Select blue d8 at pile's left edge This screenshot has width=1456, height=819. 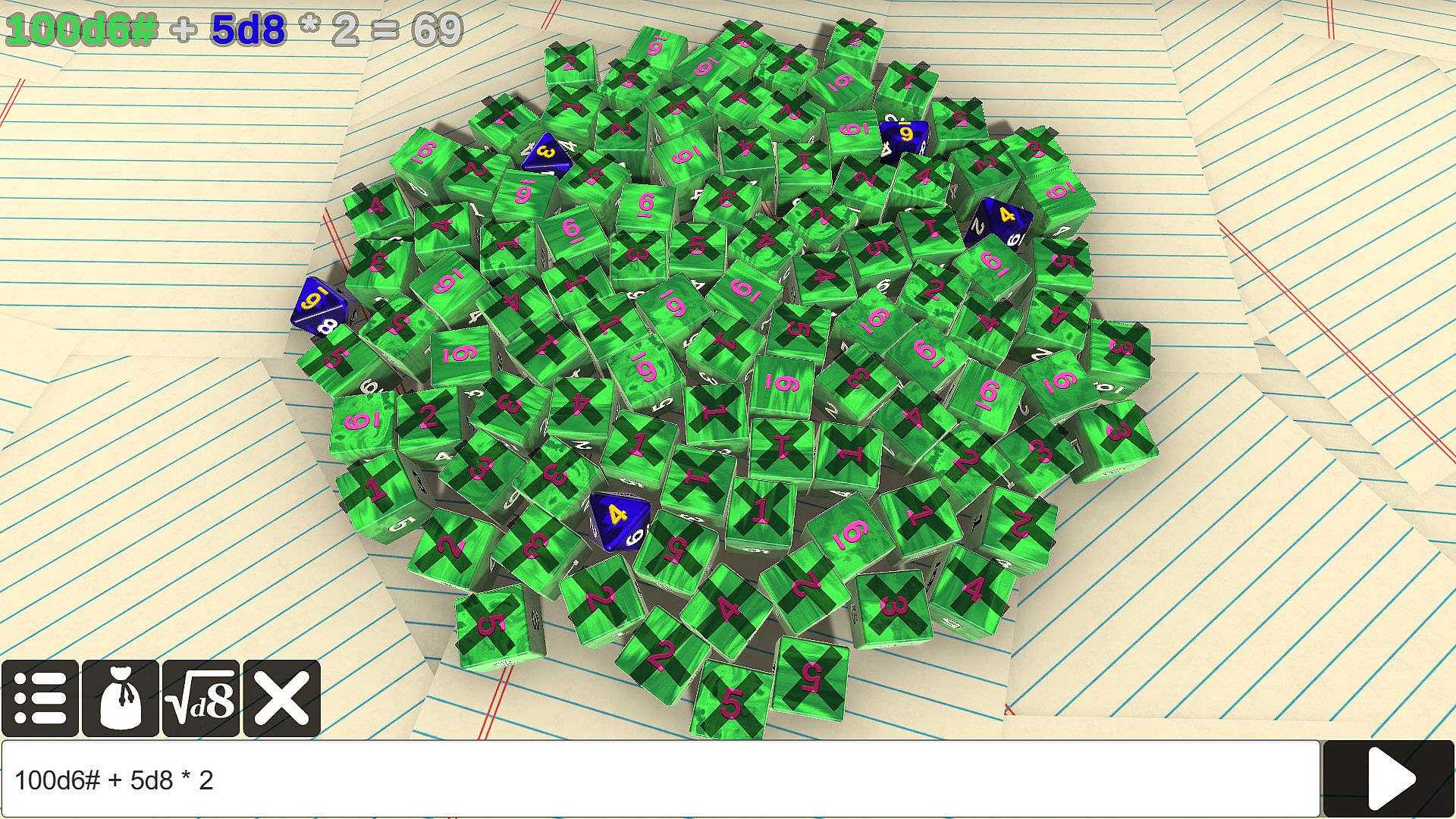click(317, 305)
